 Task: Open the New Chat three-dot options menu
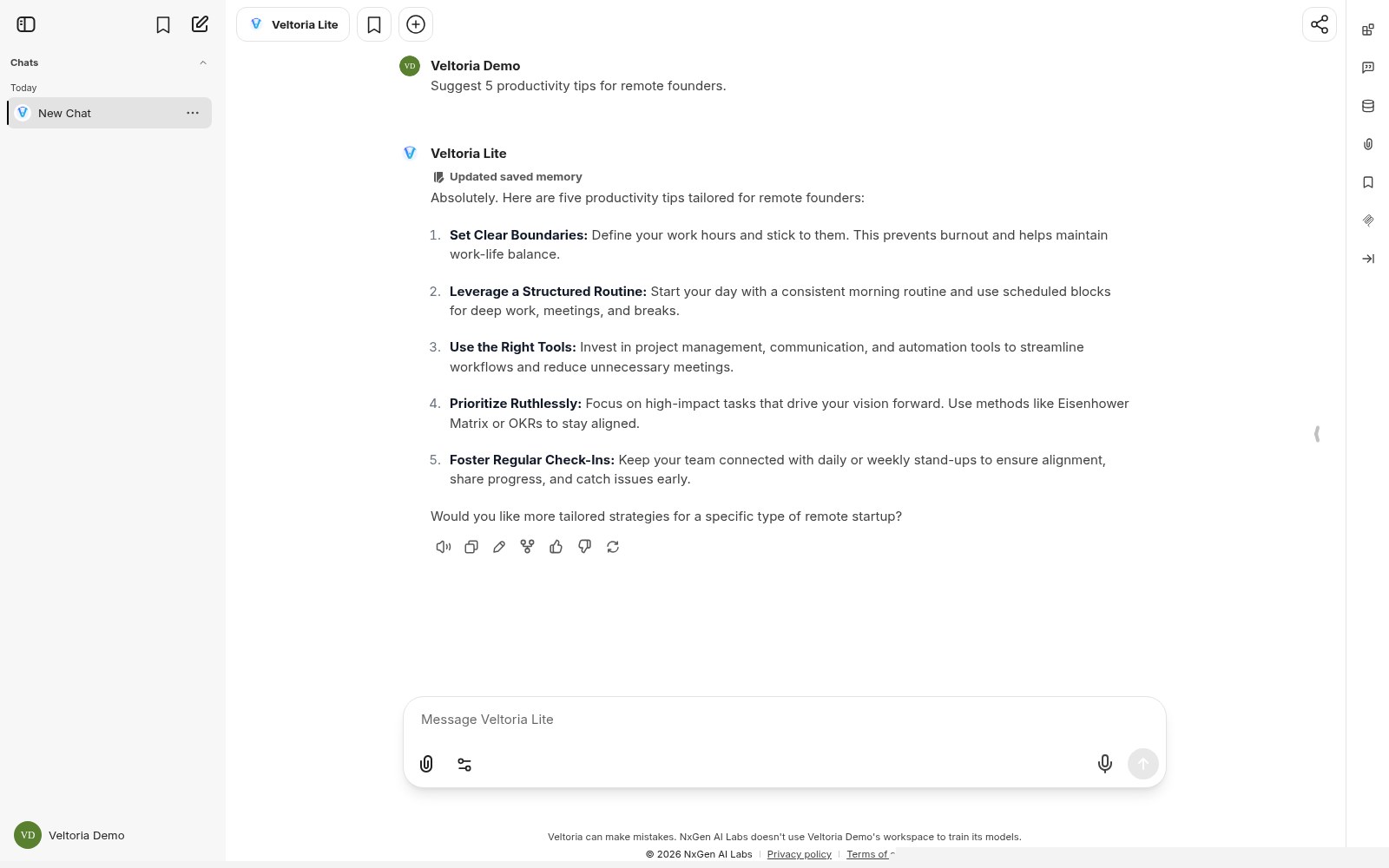pyautogui.click(x=193, y=113)
